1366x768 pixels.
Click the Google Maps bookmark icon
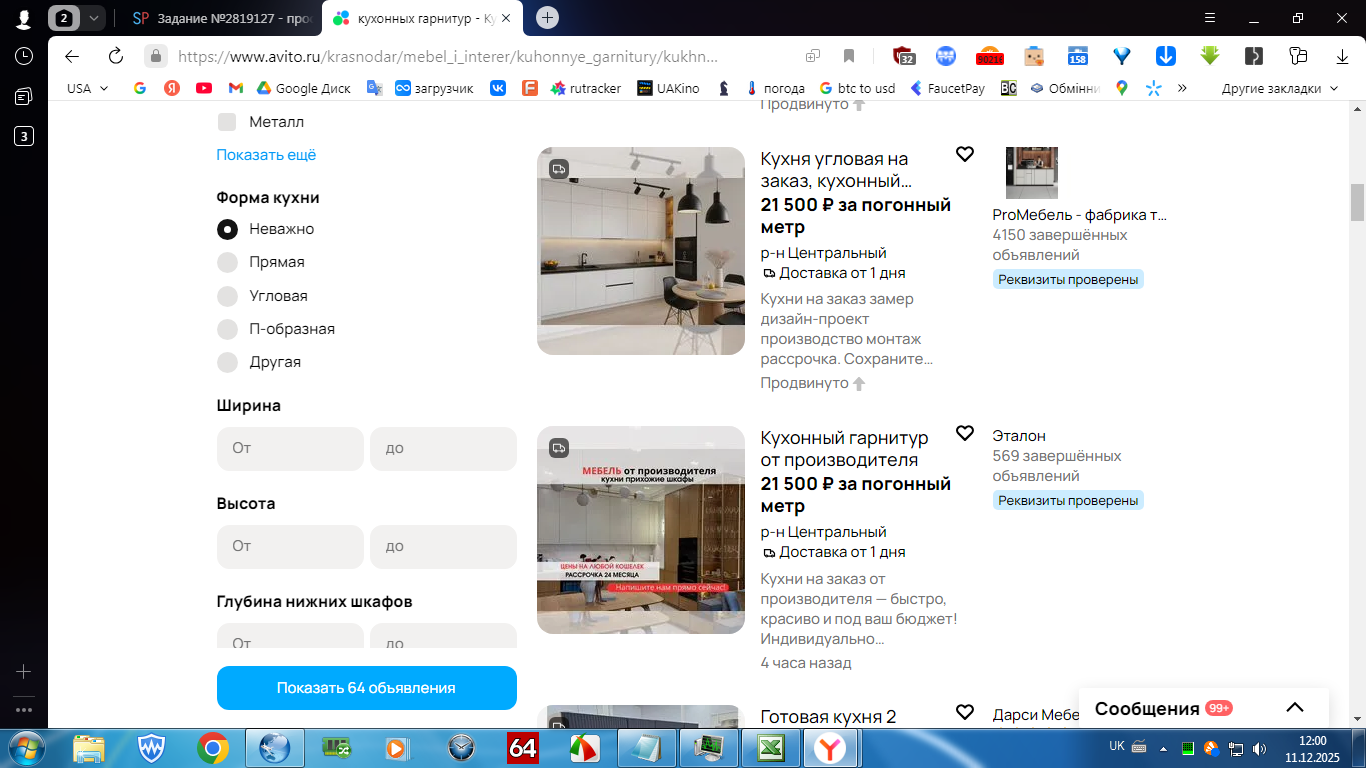pyautogui.click(x=1122, y=88)
